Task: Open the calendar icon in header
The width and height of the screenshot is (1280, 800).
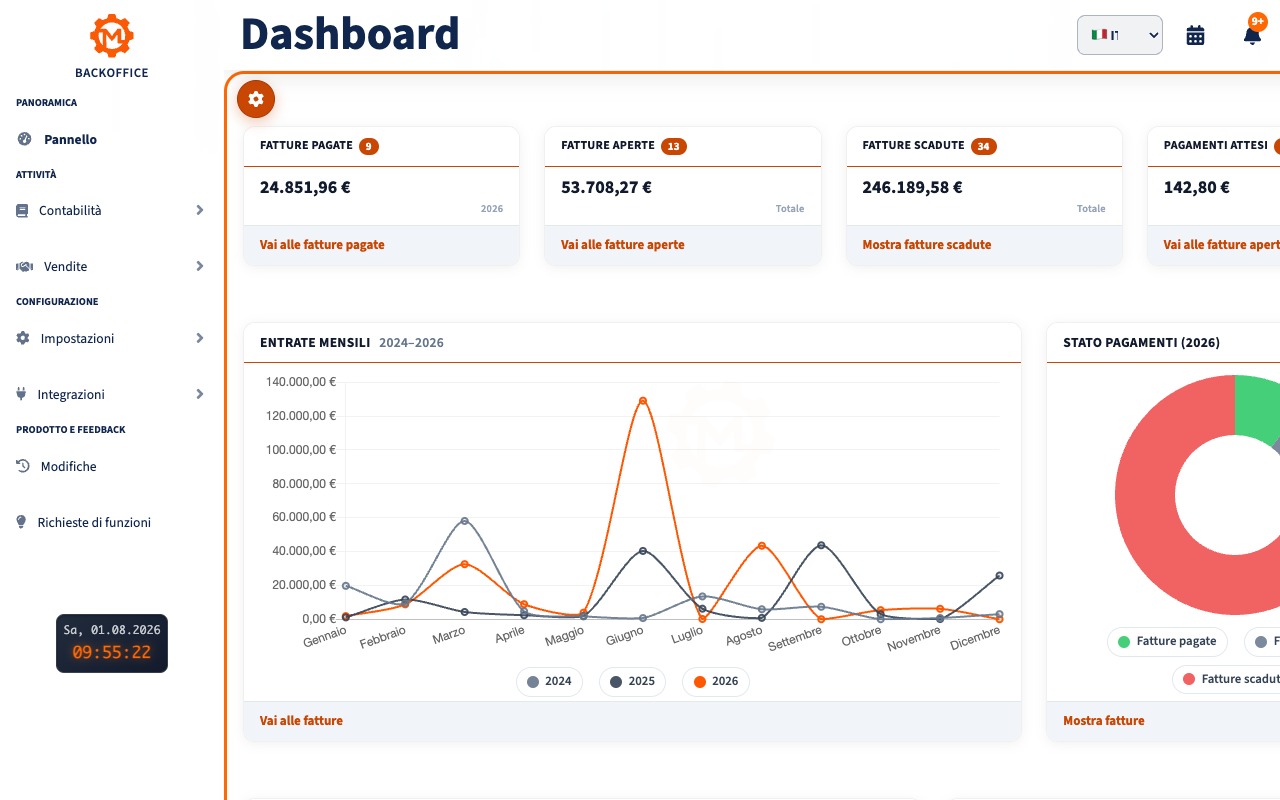Action: click(x=1195, y=35)
